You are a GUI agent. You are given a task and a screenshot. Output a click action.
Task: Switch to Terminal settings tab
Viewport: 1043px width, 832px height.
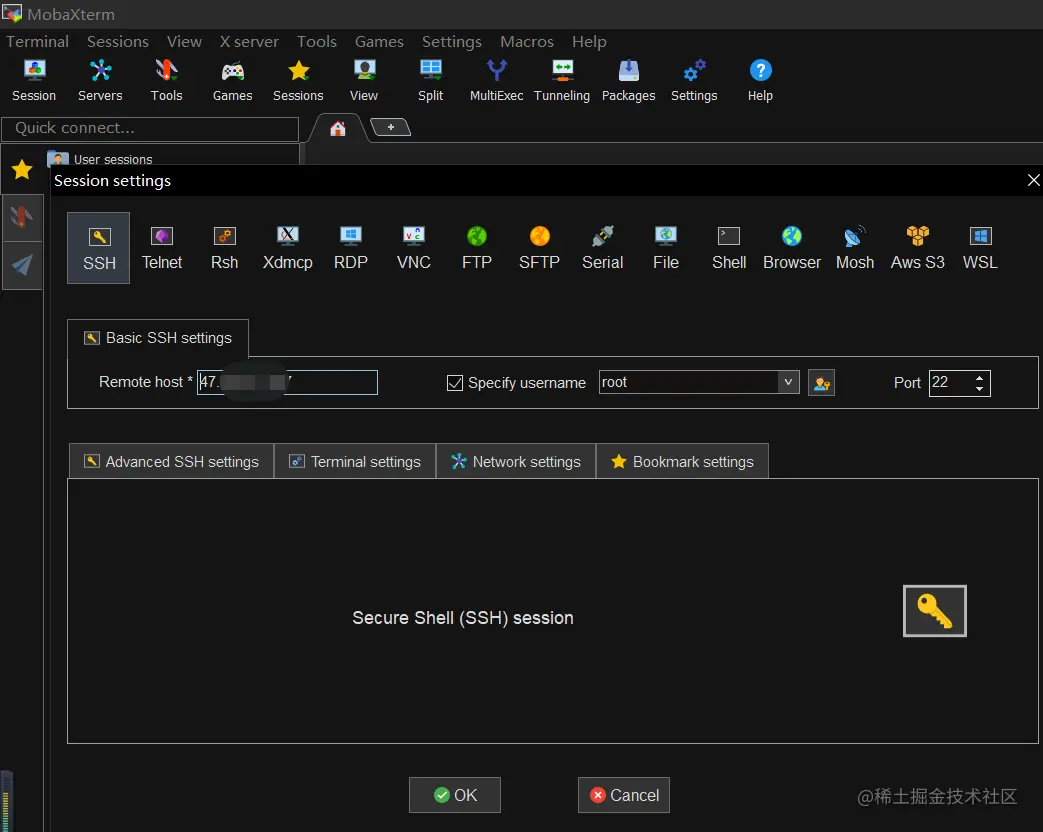click(x=355, y=462)
